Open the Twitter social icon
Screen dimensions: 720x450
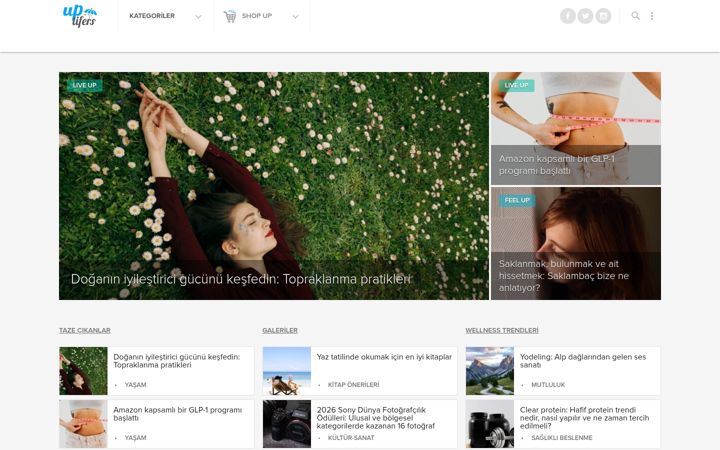tap(585, 16)
